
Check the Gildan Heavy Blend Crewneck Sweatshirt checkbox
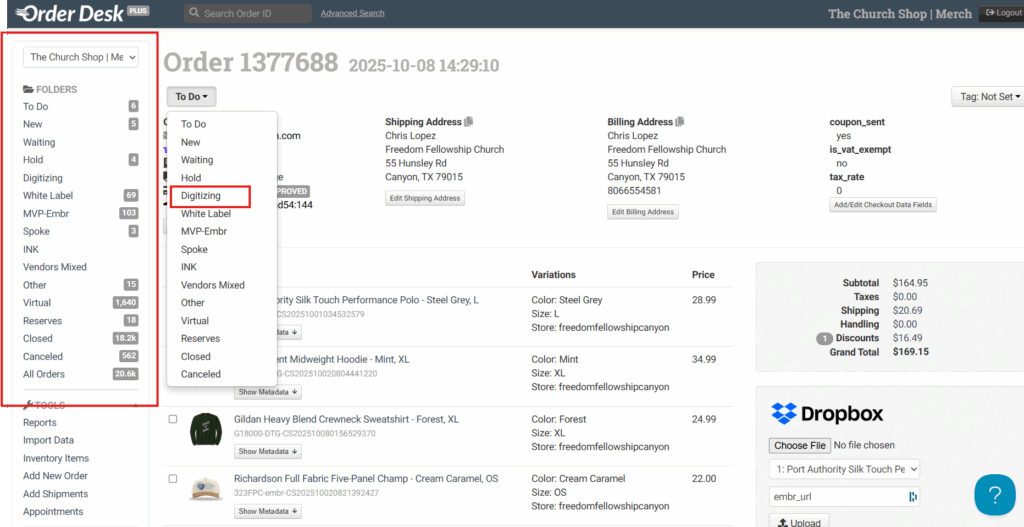pos(173,419)
